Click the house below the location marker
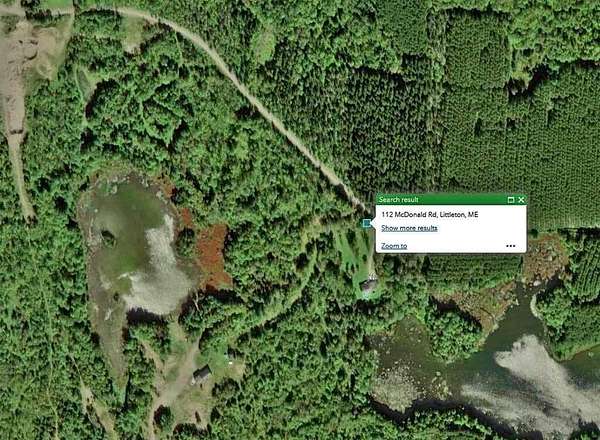The width and height of the screenshot is (600, 440). pos(368,286)
